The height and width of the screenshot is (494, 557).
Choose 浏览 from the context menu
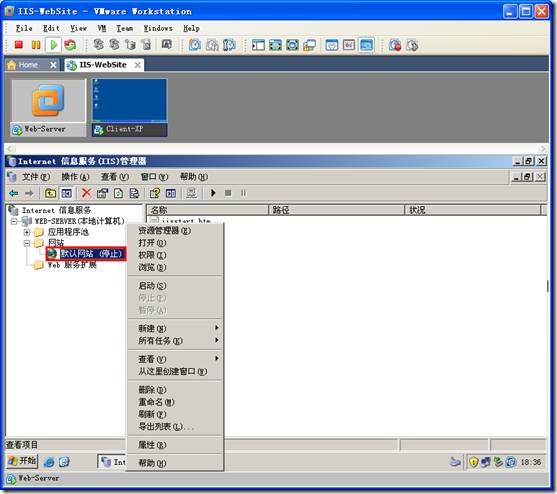click(175, 267)
